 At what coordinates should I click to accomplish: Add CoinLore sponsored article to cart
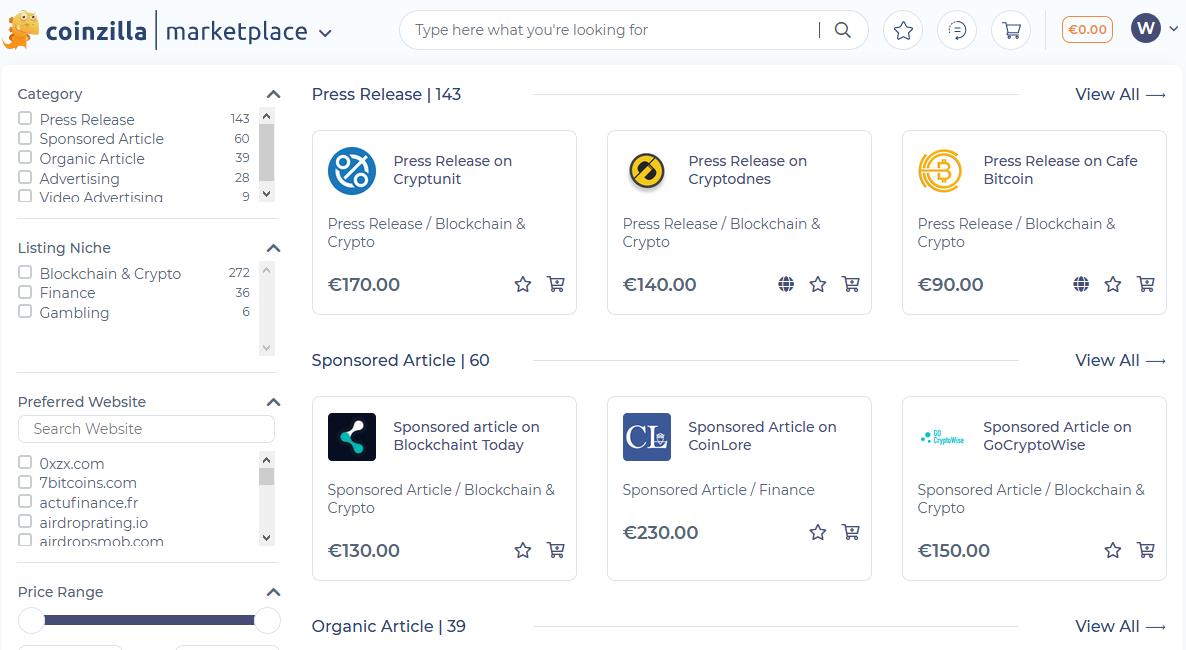[x=851, y=532]
